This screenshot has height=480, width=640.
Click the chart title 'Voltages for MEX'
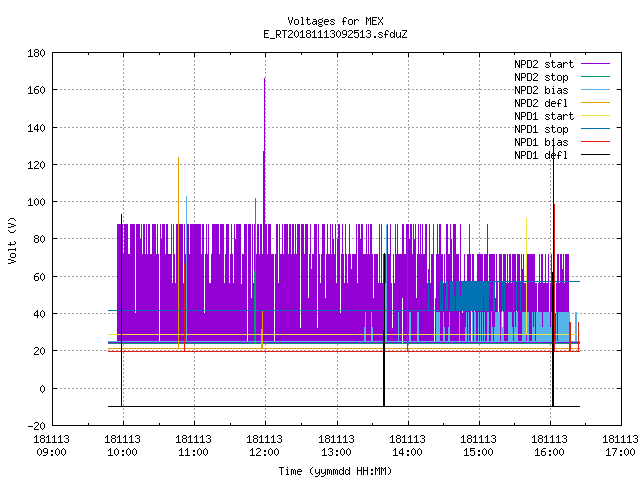click(336, 21)
